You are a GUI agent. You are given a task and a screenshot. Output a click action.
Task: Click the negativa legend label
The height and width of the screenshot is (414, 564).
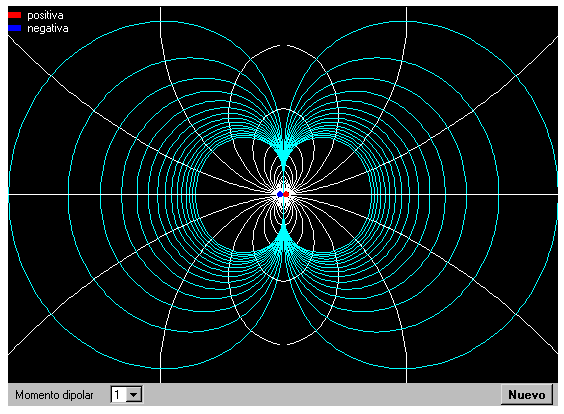[x=48, y=28]
